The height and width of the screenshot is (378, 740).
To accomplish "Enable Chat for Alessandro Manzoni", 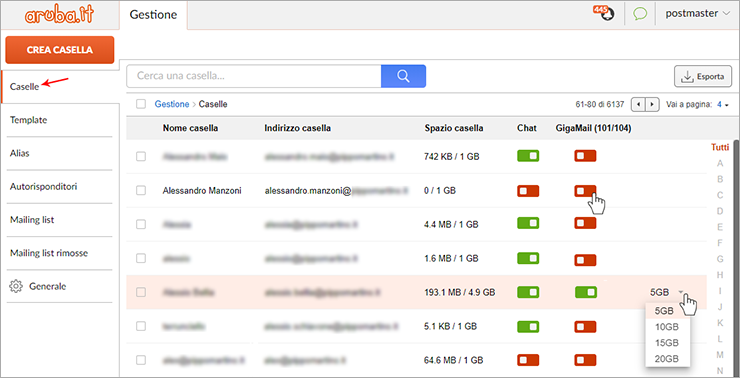I will point(528,191).
